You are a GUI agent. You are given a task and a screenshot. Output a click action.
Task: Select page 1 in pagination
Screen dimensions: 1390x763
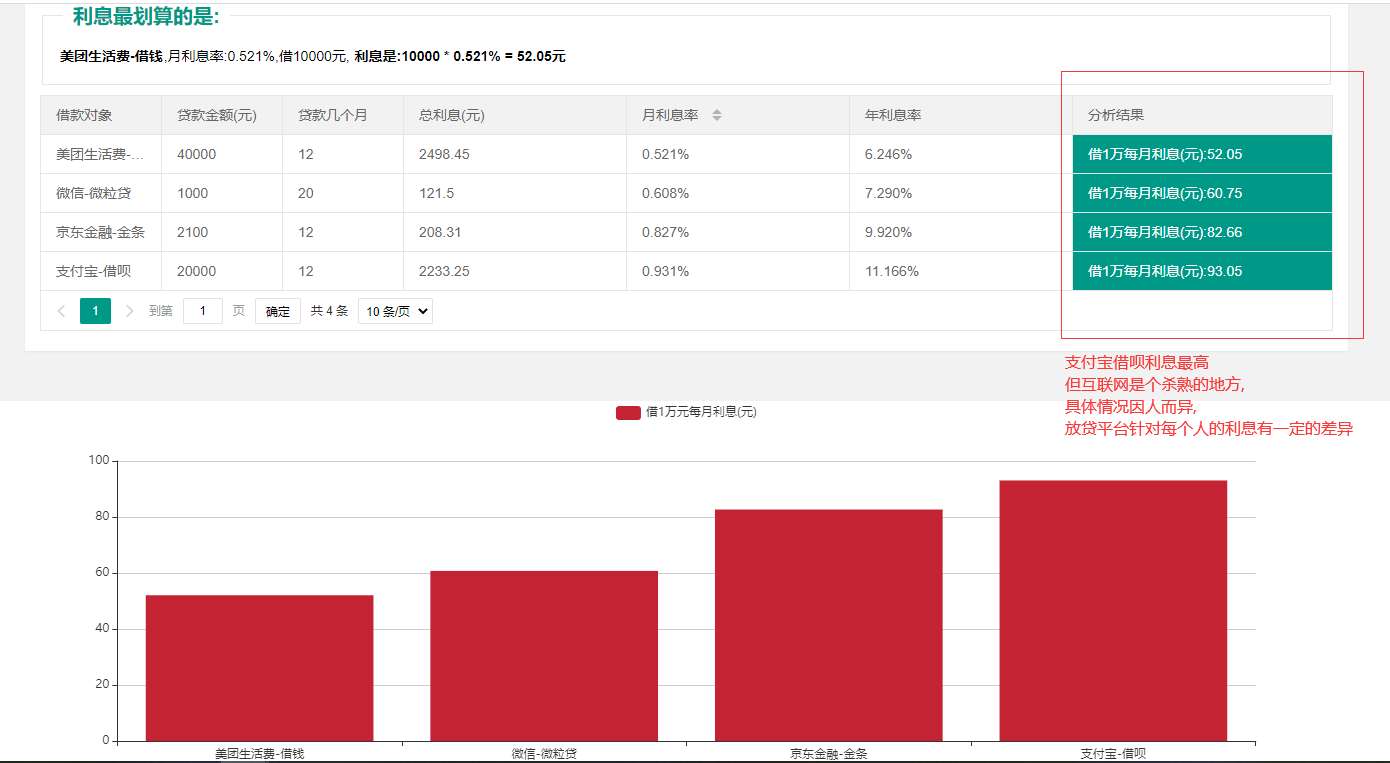(95, 311)
